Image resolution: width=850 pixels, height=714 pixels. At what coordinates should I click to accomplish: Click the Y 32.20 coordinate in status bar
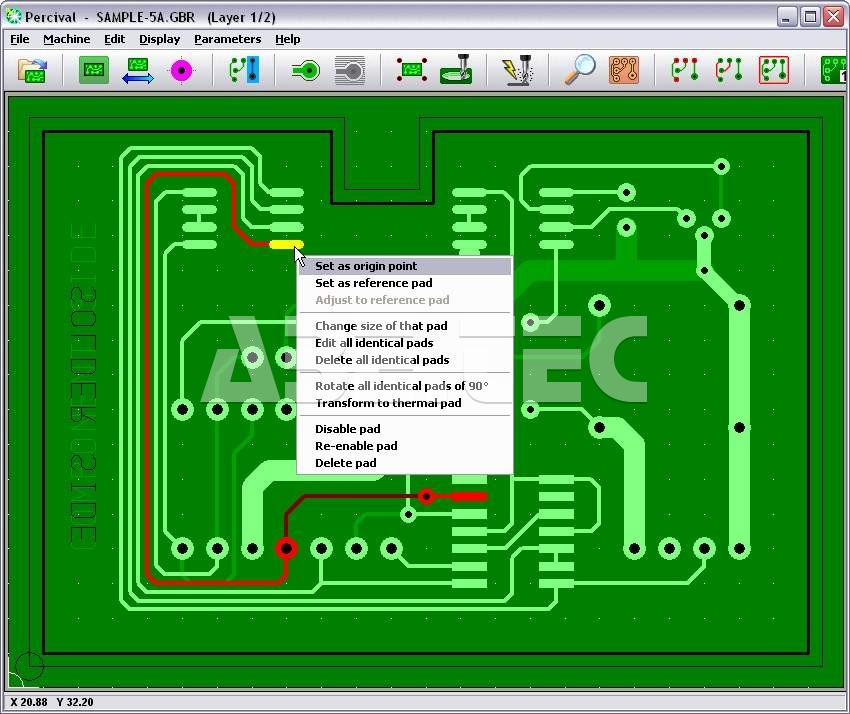[75, 702]
